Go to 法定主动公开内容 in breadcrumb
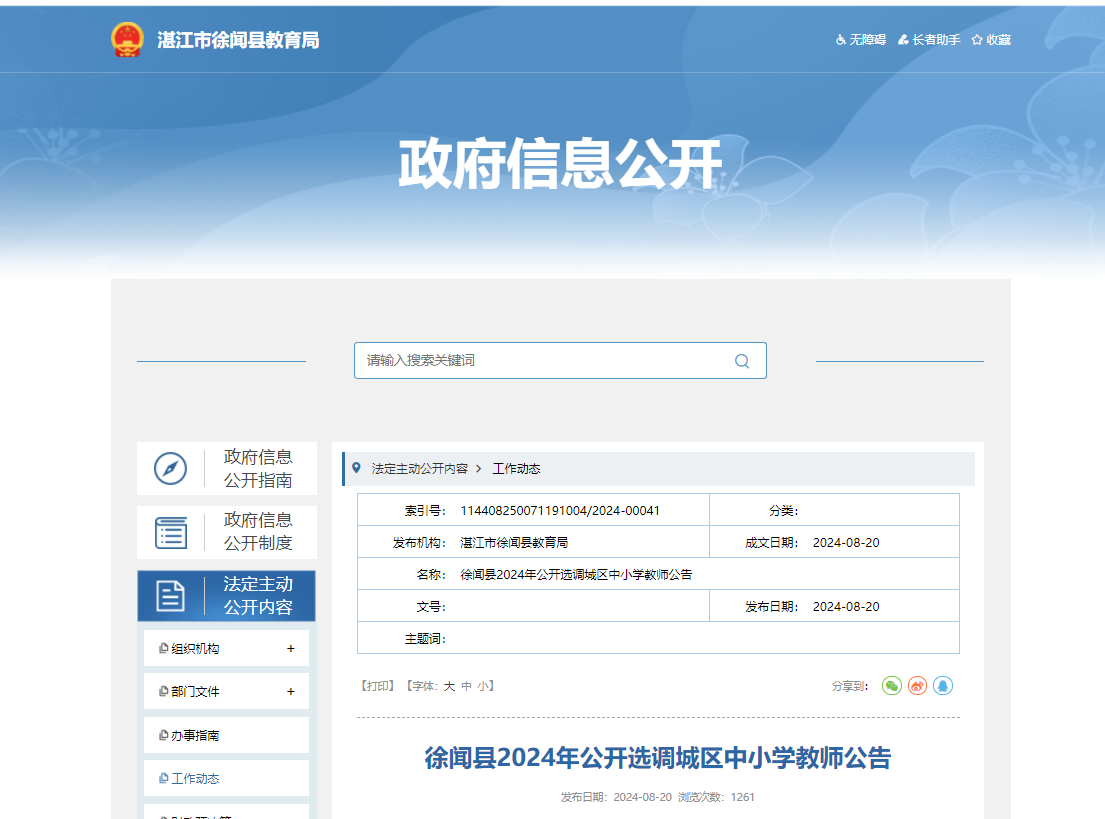Viewport: 1105px width, 819px height. pyautogui.click(x=420, y=469)
